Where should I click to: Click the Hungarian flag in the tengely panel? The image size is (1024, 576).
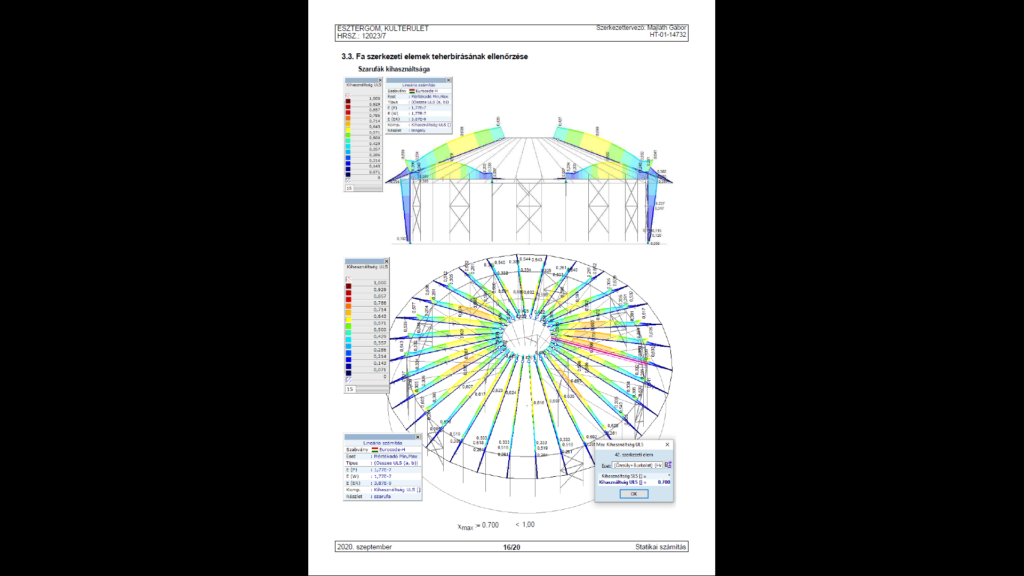(x=411, y=91)
